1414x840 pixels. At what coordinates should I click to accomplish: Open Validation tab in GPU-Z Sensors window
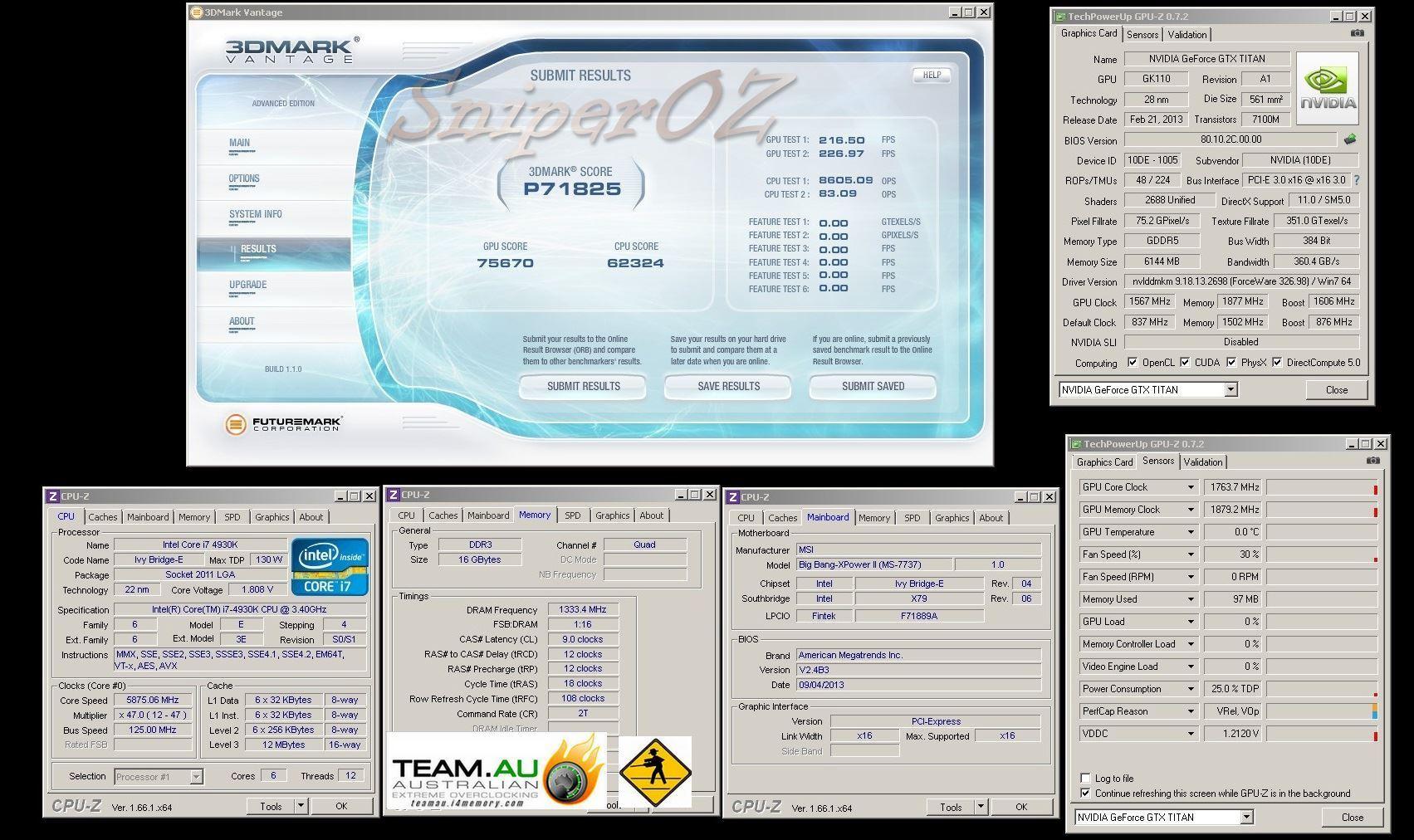click(x=1203, y=462)
